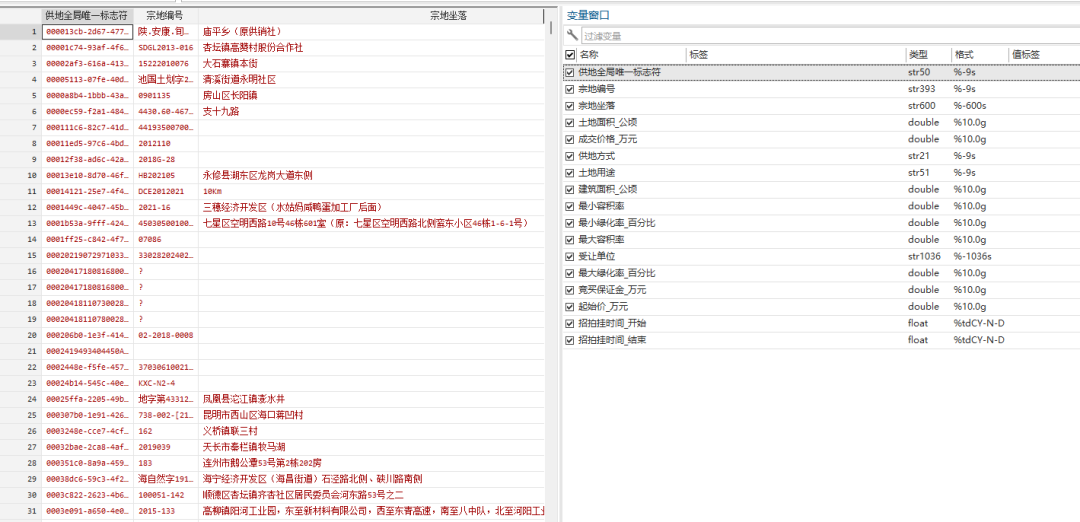This screenshot has width=1080, height=522.
Task: Select cell 庙平乡（原供销社）
Action: click(x=372, y=32)
